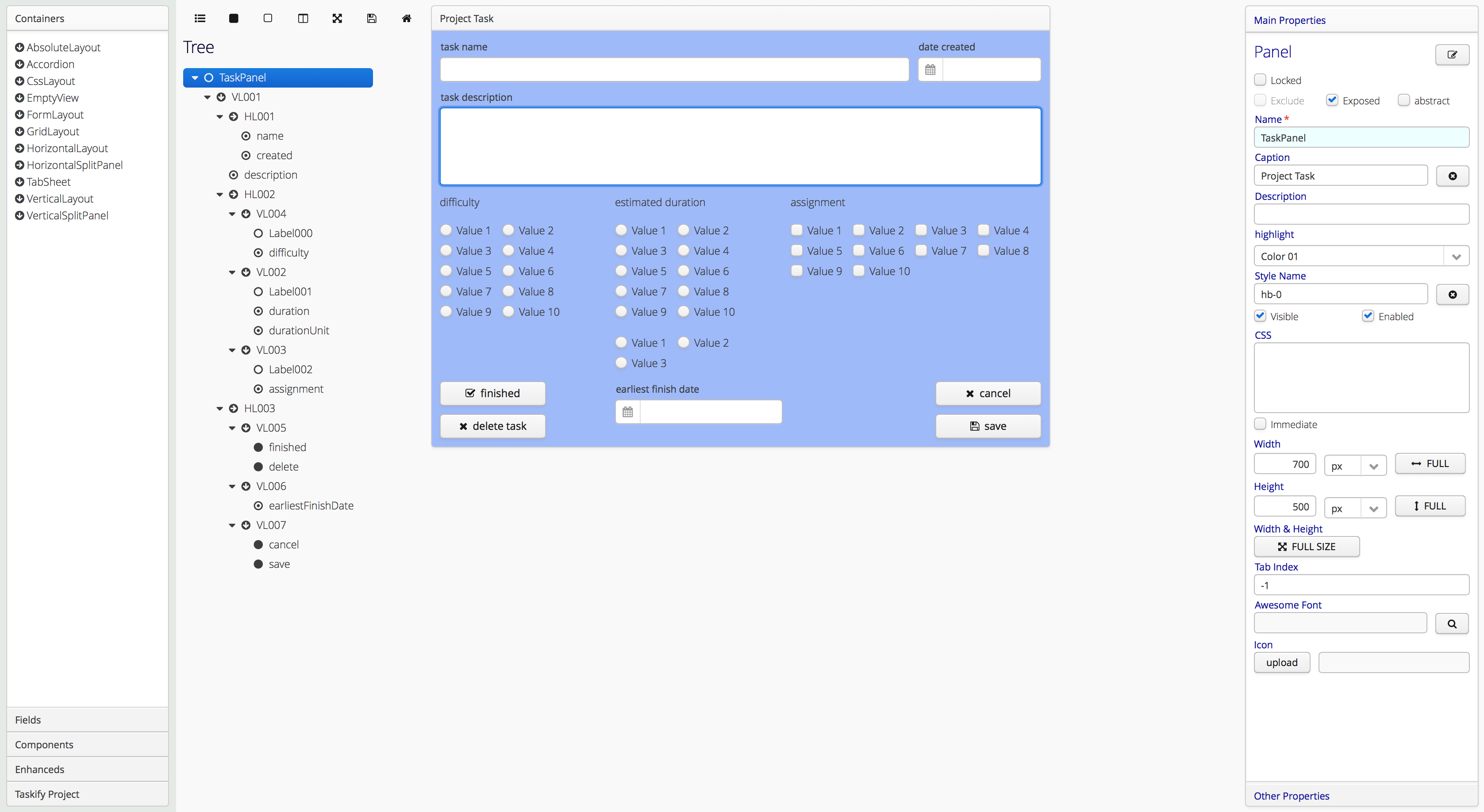Click the save floppy toolbar icon

point(372,19)
